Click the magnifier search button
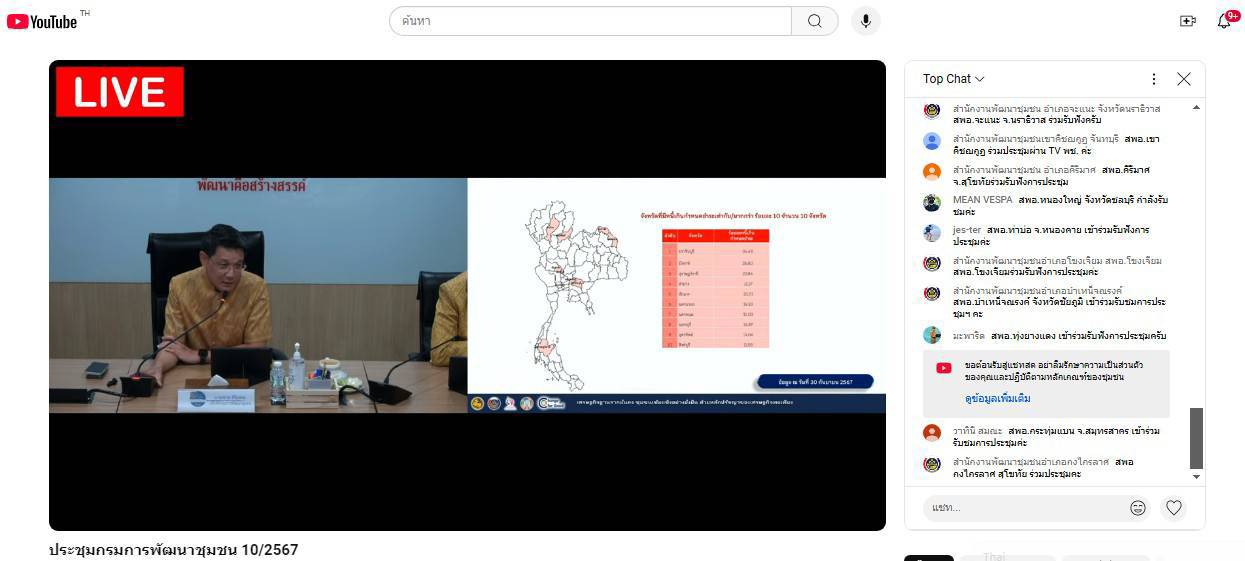 815,21
